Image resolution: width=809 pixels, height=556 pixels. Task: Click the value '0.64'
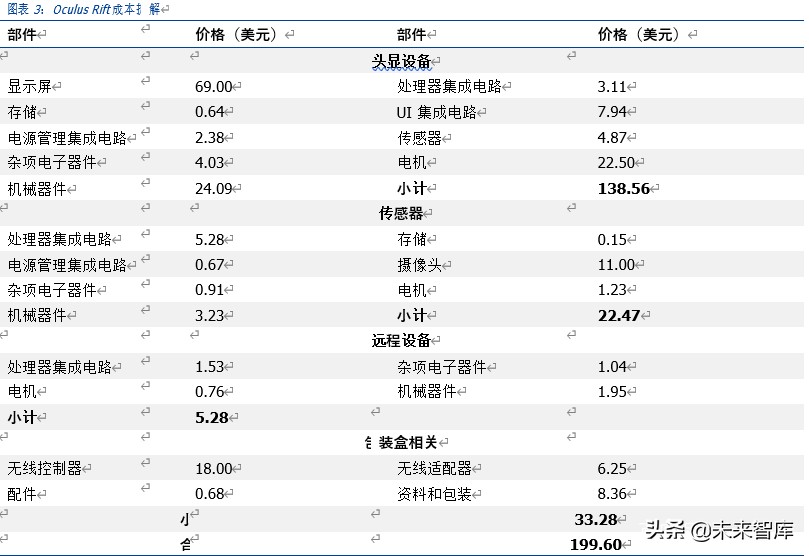209,111
